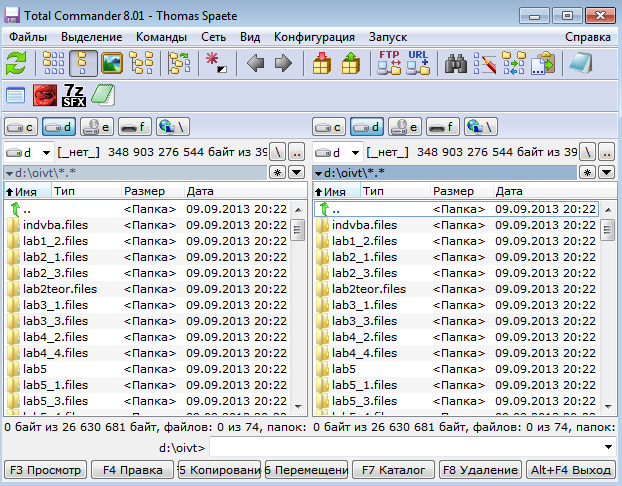
Task: Toggle the full details view icon
Action: point(83,63)
